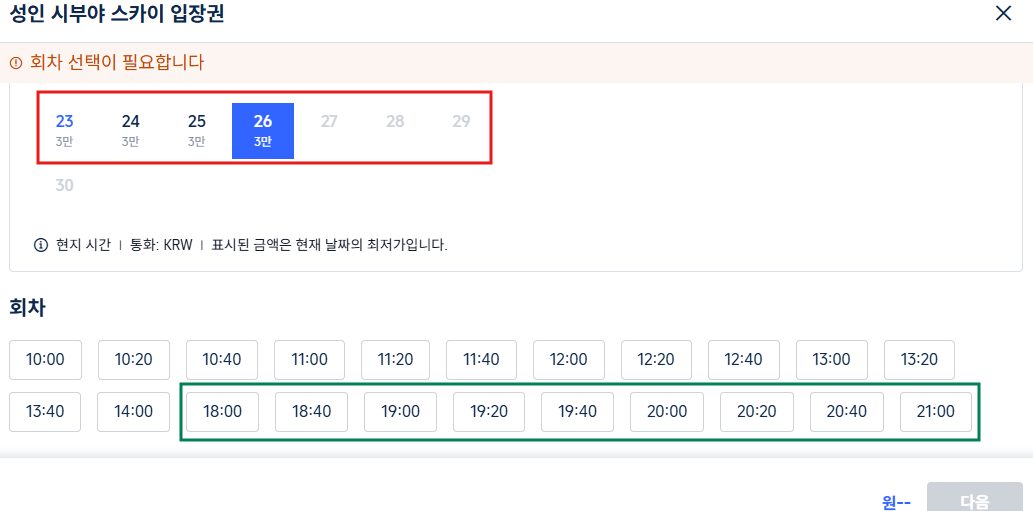Select the 12:00 time slot
Image resolution: width=1033 pixels, height=511 pixels.
click(569, 360)
